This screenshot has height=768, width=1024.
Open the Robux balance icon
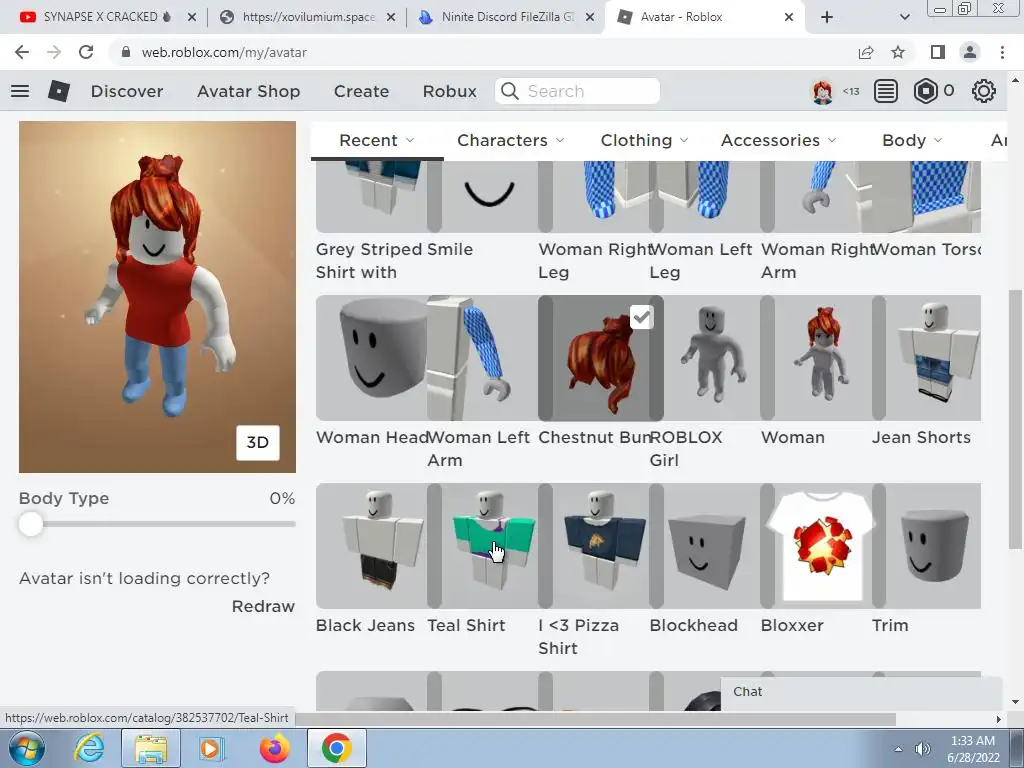[925, 91]
